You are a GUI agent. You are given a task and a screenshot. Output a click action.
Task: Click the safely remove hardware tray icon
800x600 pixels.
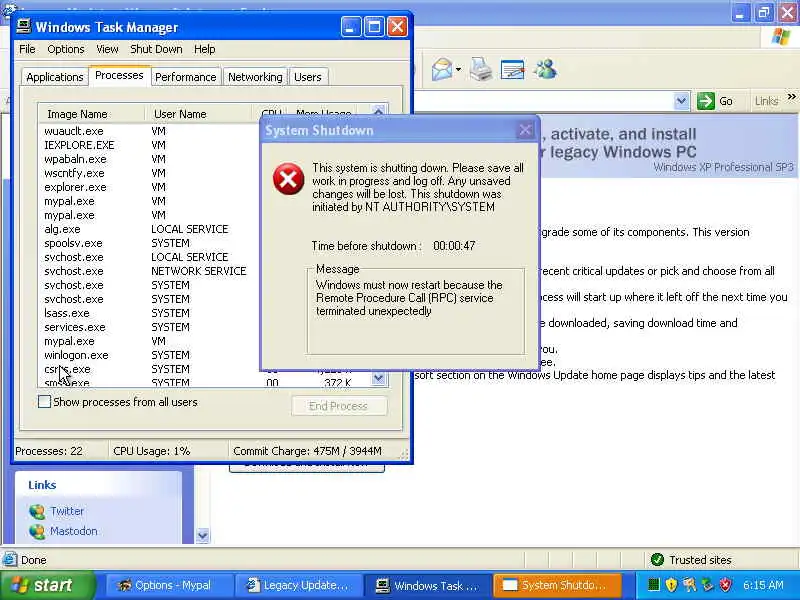pos(707,585)
